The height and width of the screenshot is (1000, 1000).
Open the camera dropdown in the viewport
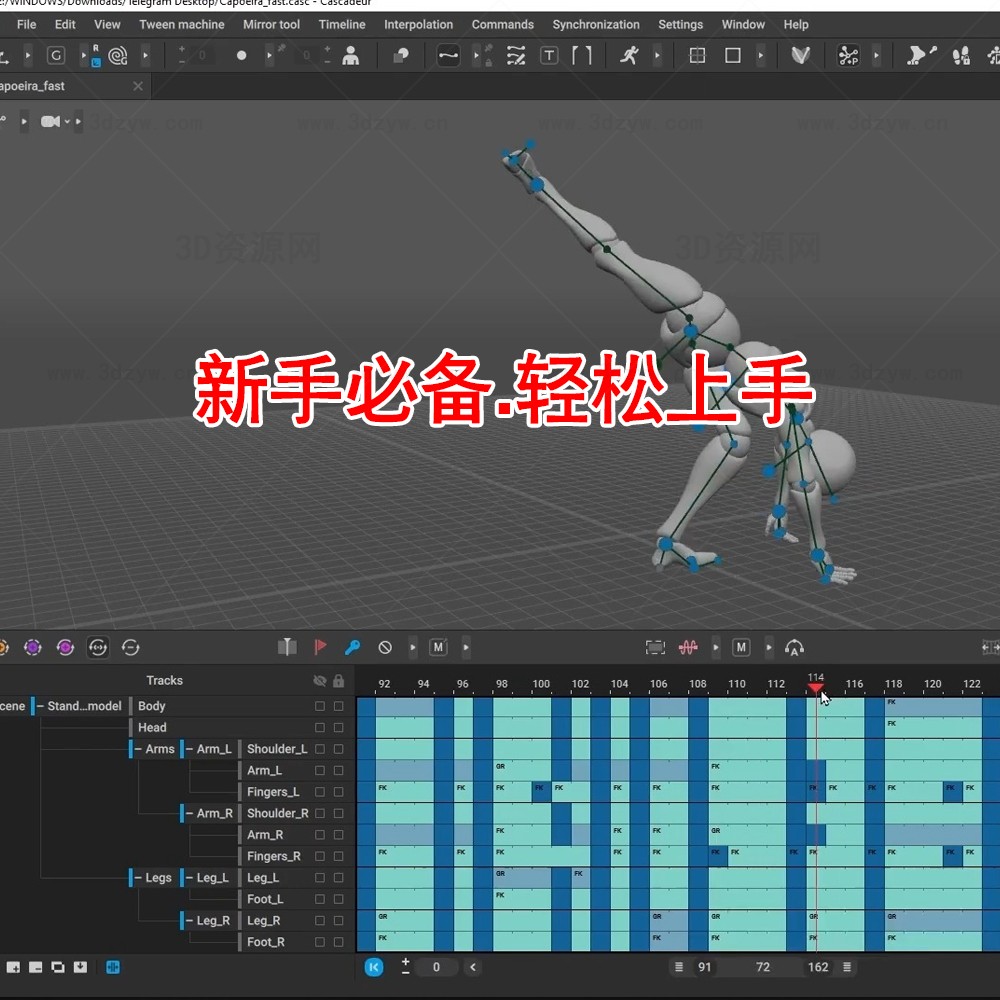(x=67, y=122)
